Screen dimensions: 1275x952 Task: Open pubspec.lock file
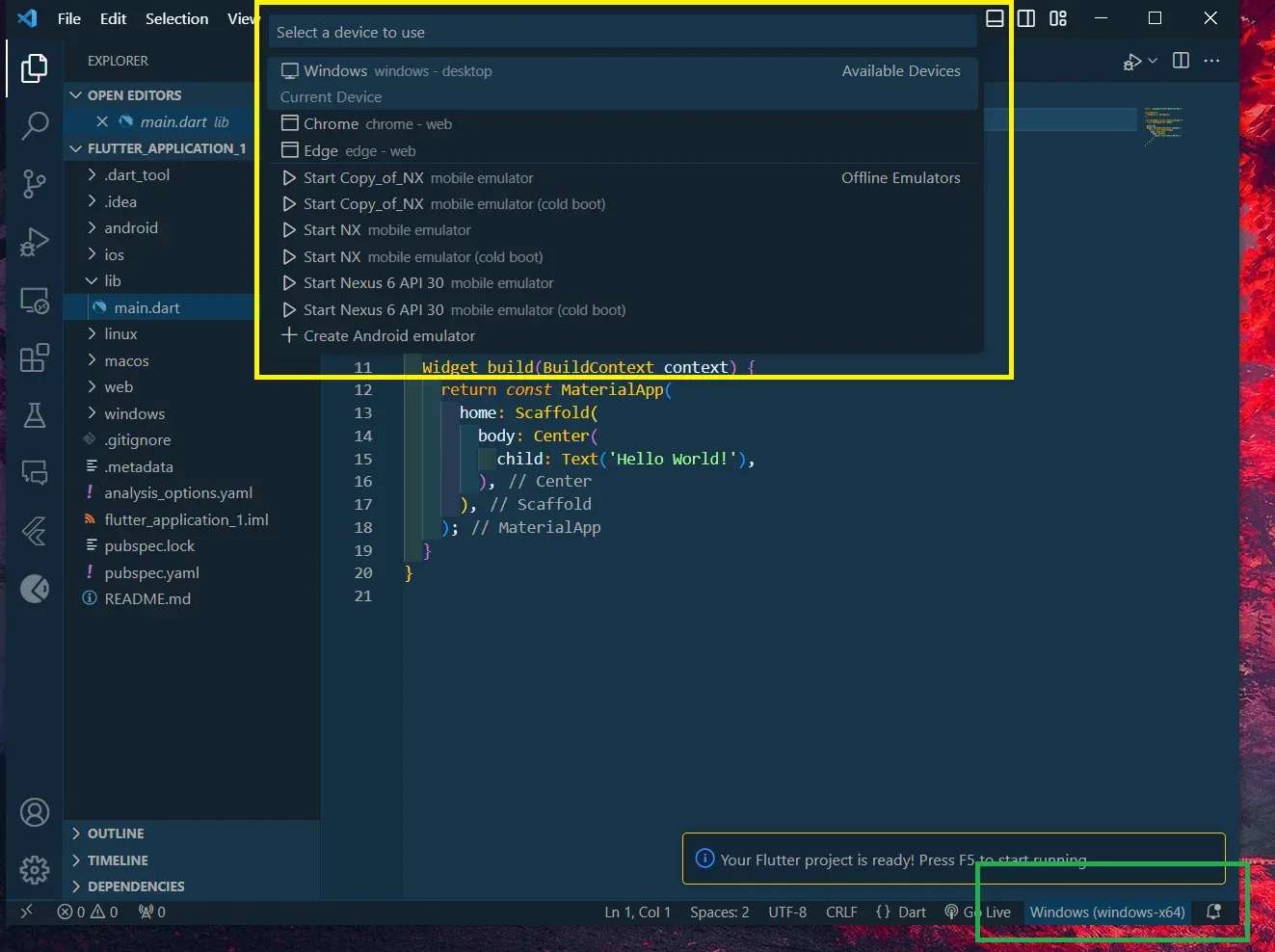149,545
